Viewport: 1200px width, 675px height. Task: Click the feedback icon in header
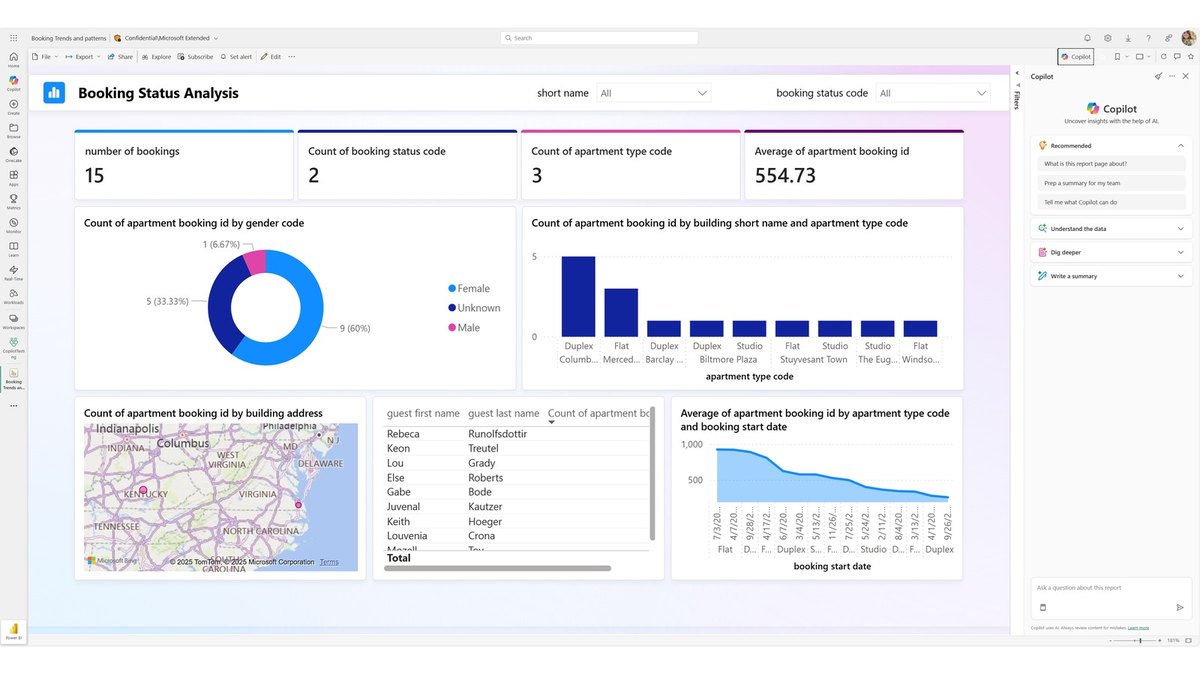pyautogui.click(x=1168, y=37)
